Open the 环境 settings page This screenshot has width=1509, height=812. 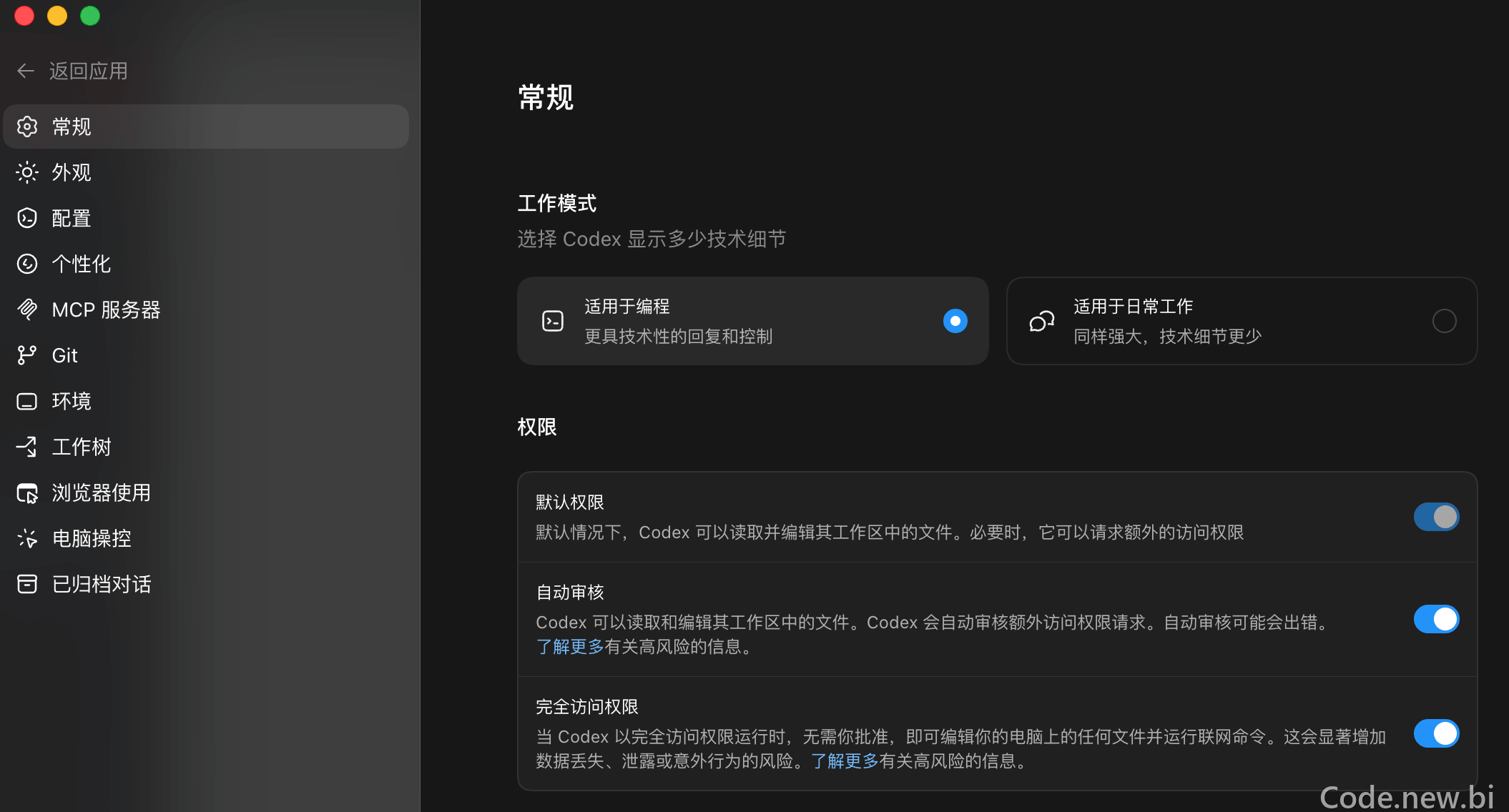point(206,401)
